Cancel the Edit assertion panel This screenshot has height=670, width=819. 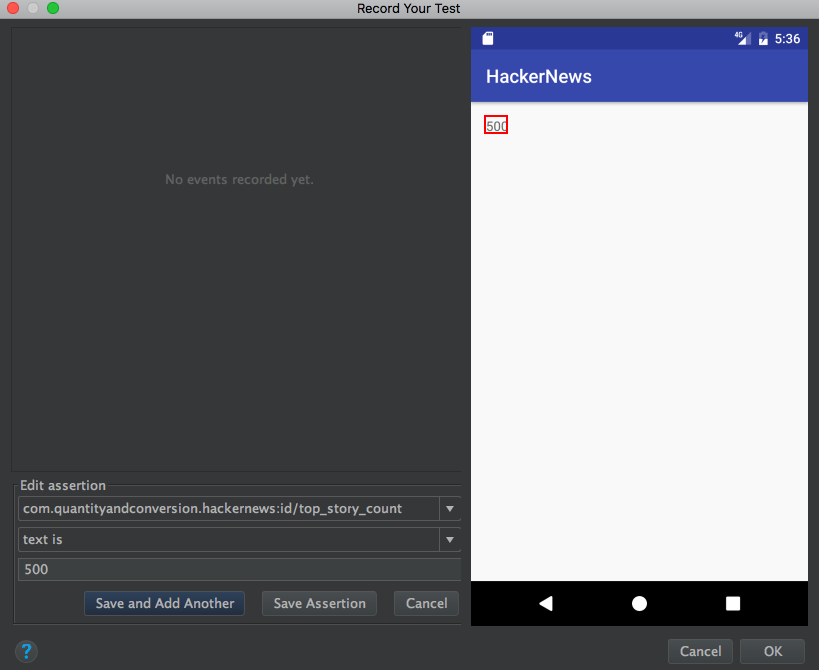point(426,603)
